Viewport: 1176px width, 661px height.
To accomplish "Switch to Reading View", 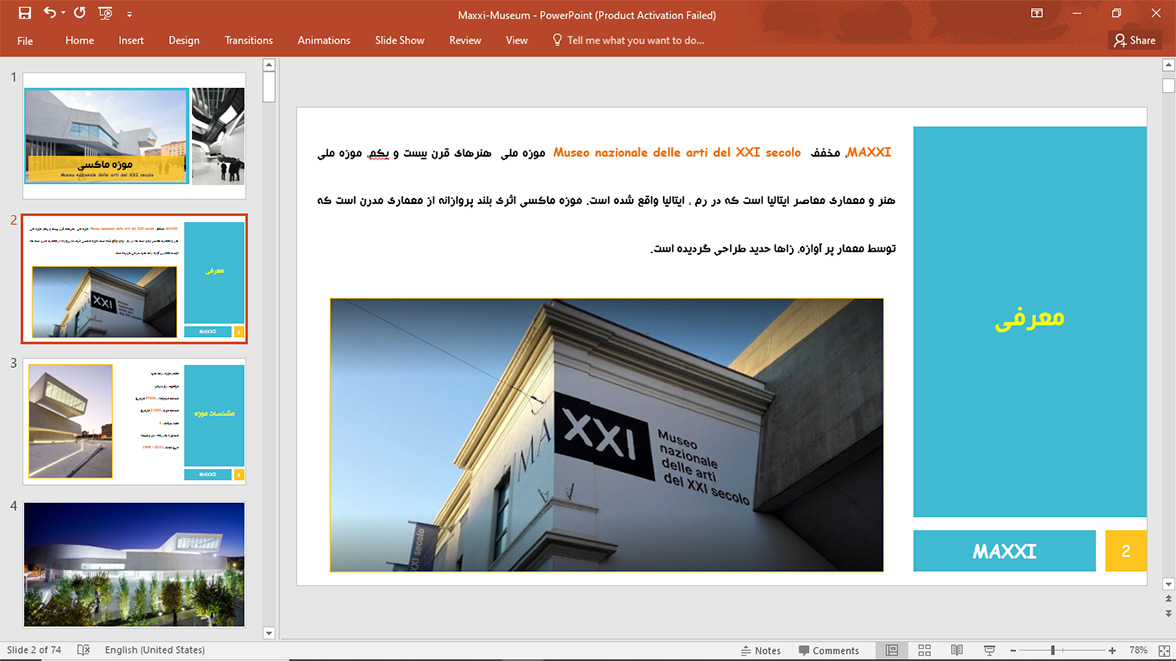I will [957, 650].
